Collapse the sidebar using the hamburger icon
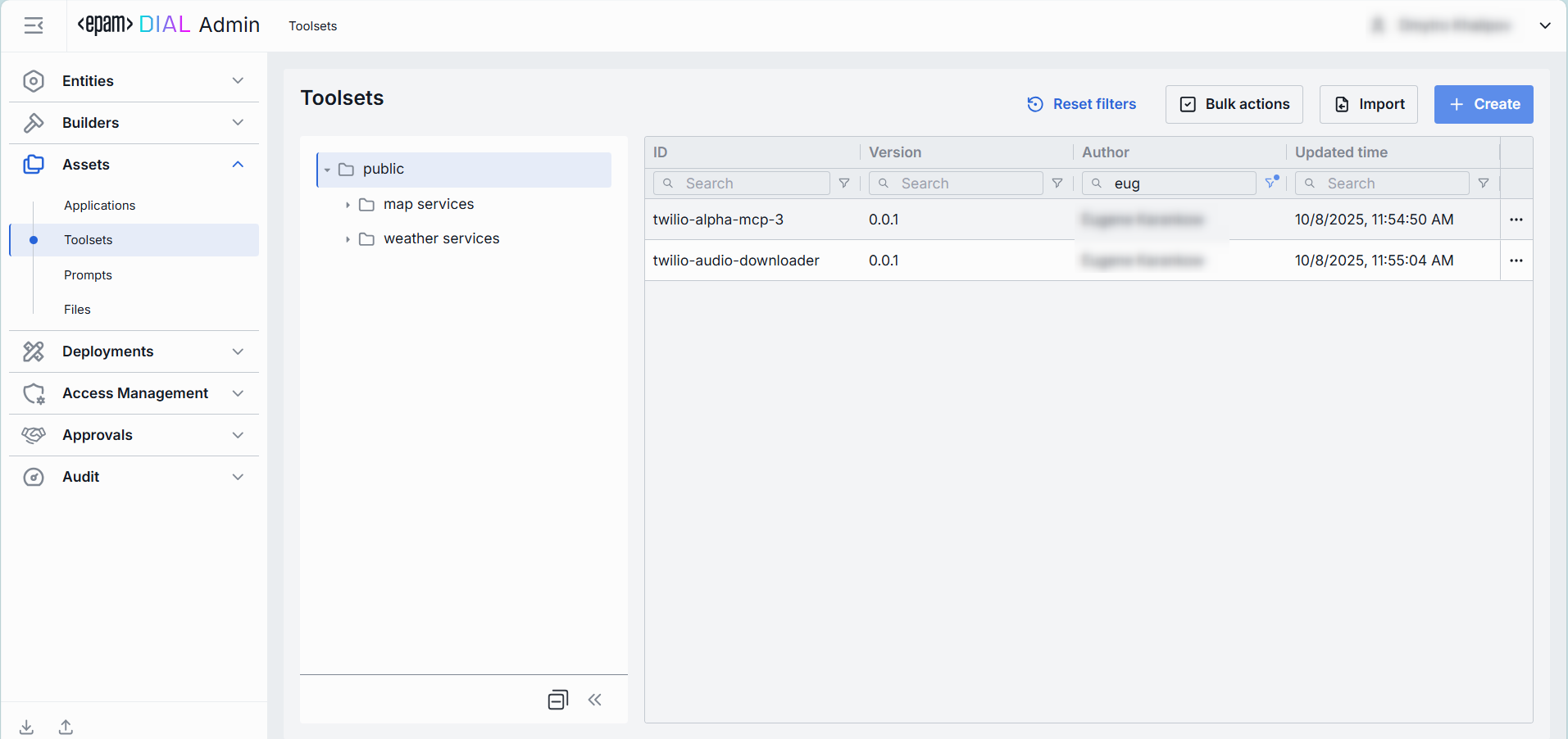Viewport: 1568px width, 739px height. 34,26
